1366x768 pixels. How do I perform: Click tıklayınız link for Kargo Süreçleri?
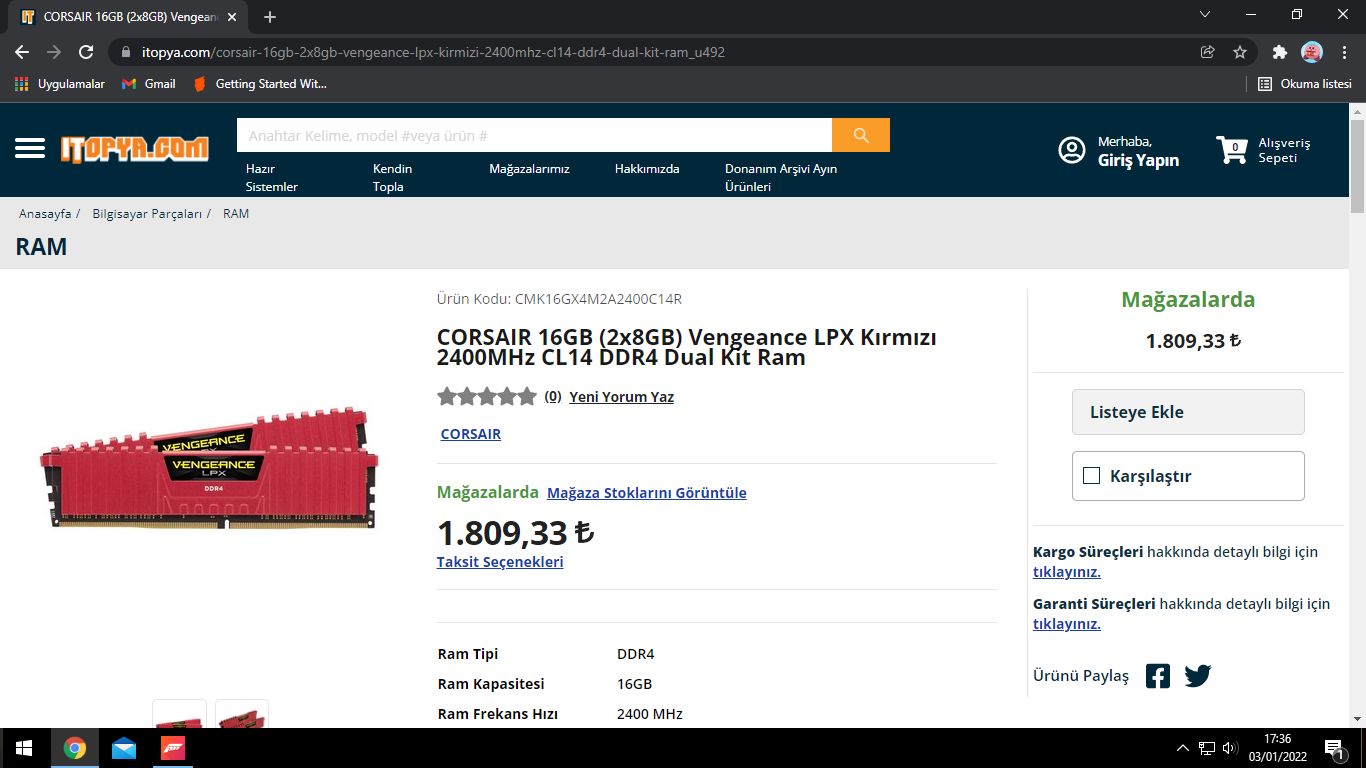pos(1067,572)
